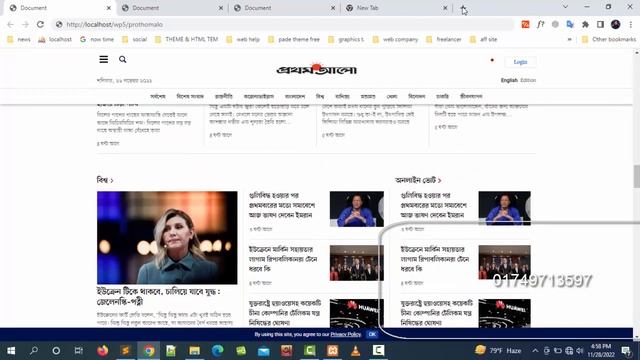Screen dimensions: 640x360
Task: Open the Mail app in the taskbar
Action: pos(264,350)
